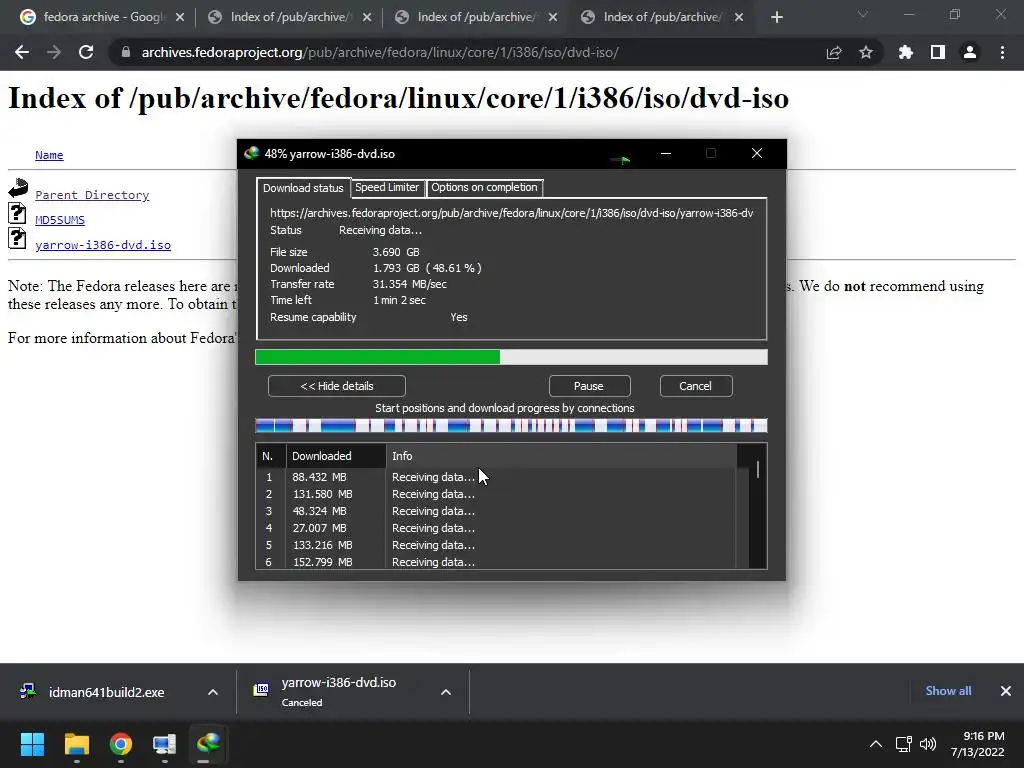Screen dimensions: 1024x768
Task: Open the Chrome three-dot menu
Action: [1002, 52]
